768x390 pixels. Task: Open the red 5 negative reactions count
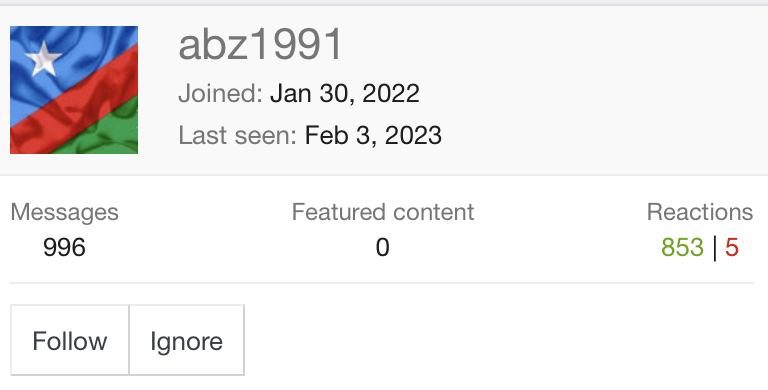tap(732, 247)
